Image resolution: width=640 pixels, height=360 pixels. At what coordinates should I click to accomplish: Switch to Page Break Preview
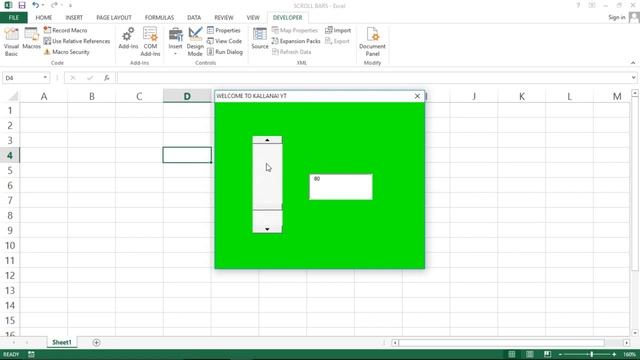point(547,354)
